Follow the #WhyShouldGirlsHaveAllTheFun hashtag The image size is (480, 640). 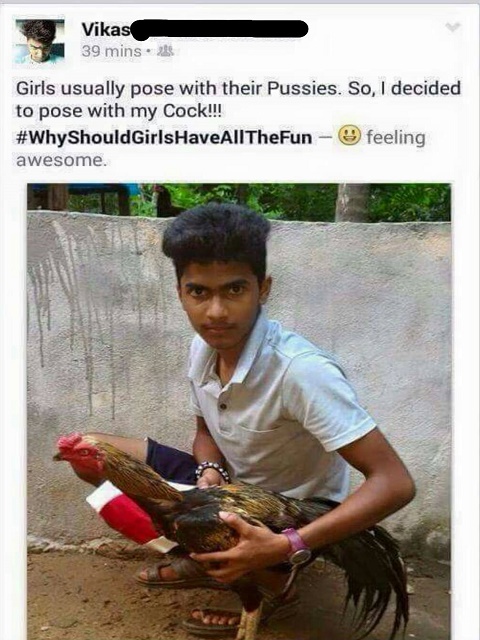(164, 137)
